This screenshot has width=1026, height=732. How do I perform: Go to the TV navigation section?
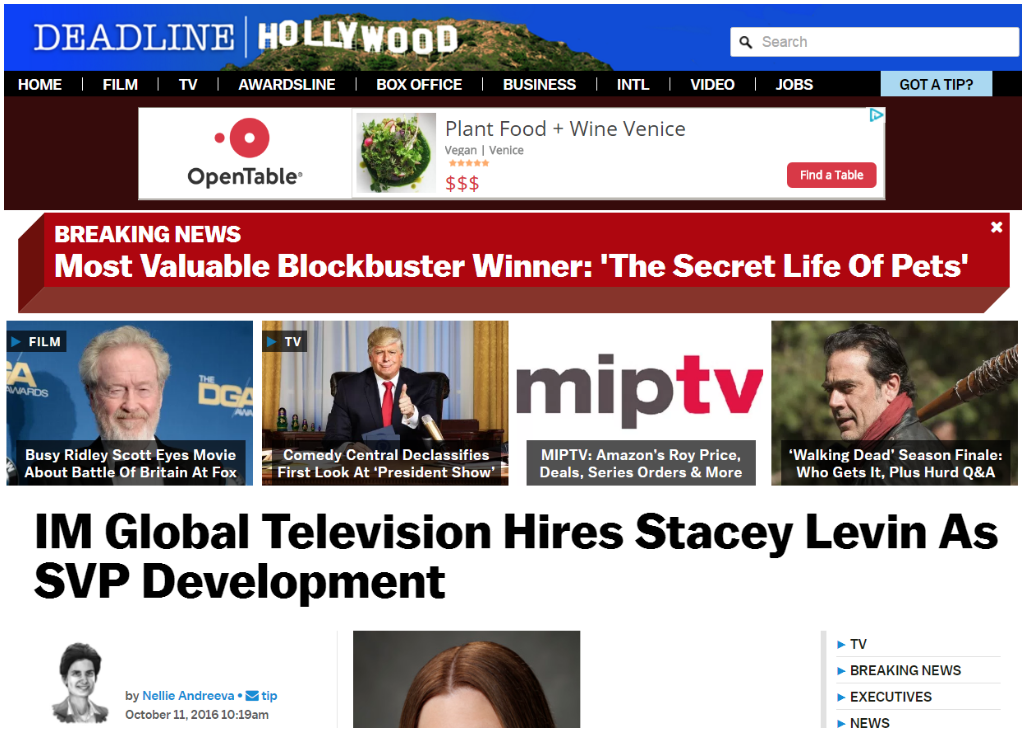tap(188, 84)
